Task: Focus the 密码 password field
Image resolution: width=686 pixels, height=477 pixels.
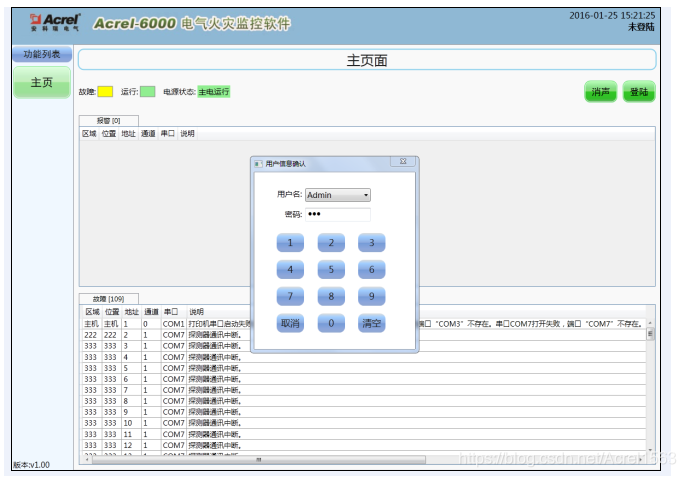Action: click(x=338, y=214)
